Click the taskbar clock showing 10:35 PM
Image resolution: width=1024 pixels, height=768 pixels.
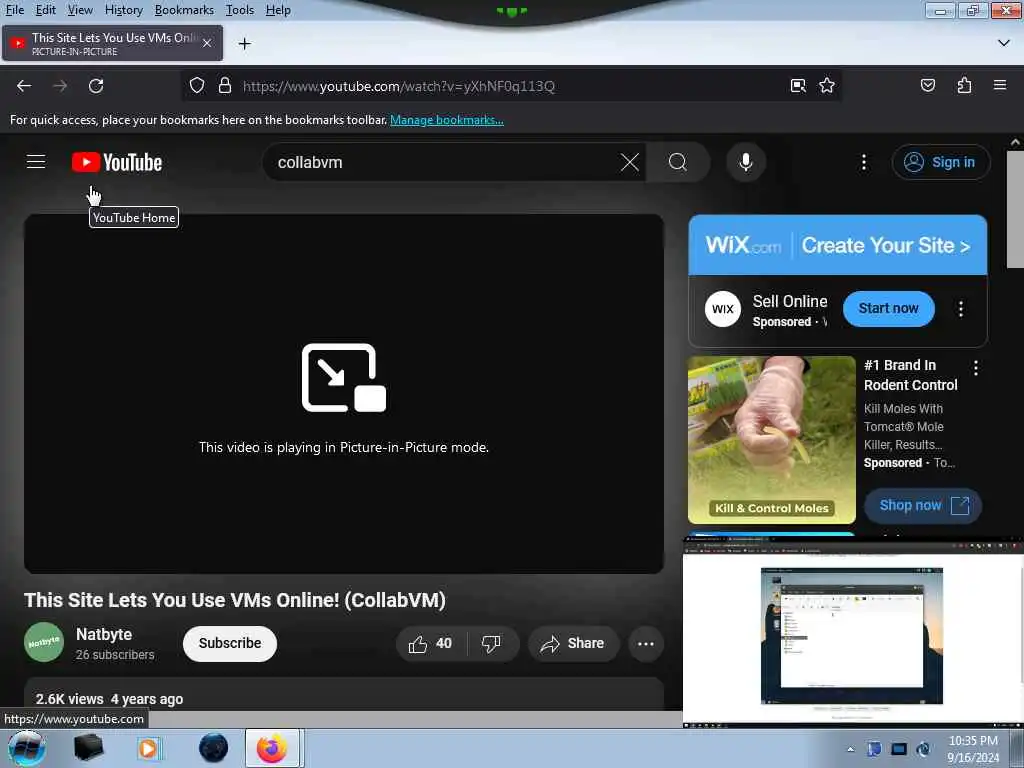point(973,749)
